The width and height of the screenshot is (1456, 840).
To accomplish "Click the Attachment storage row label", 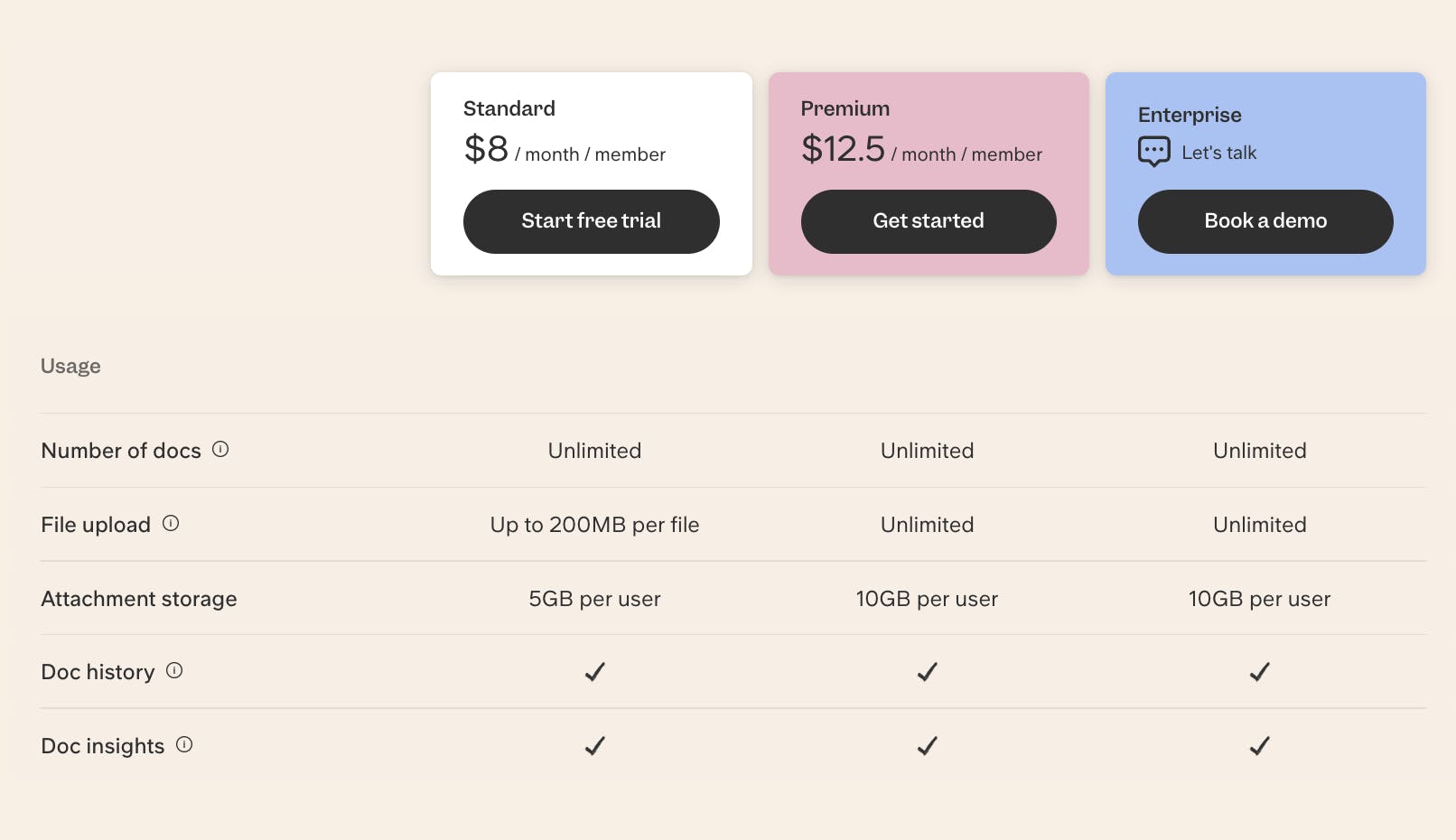I will 139,599.
